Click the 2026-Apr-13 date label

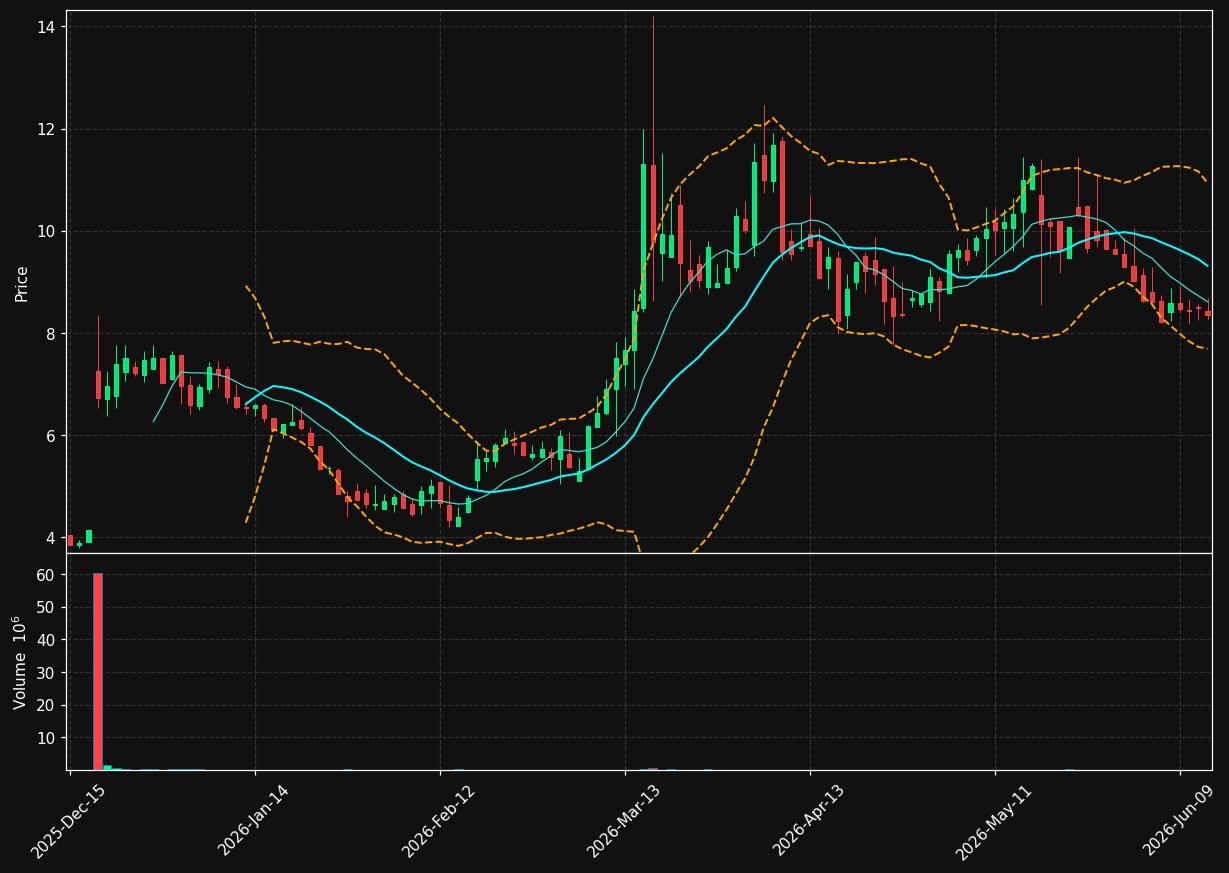(x=809, y=822)
